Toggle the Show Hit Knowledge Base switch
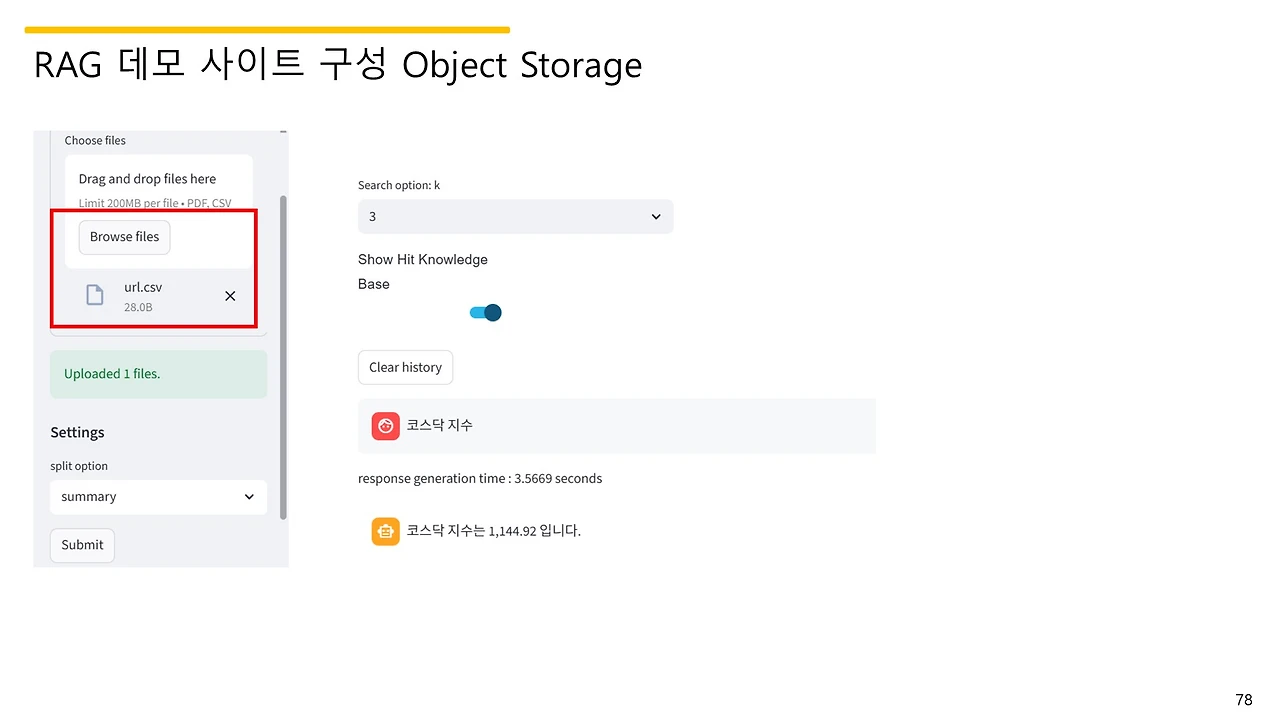 tap(485, 313)
